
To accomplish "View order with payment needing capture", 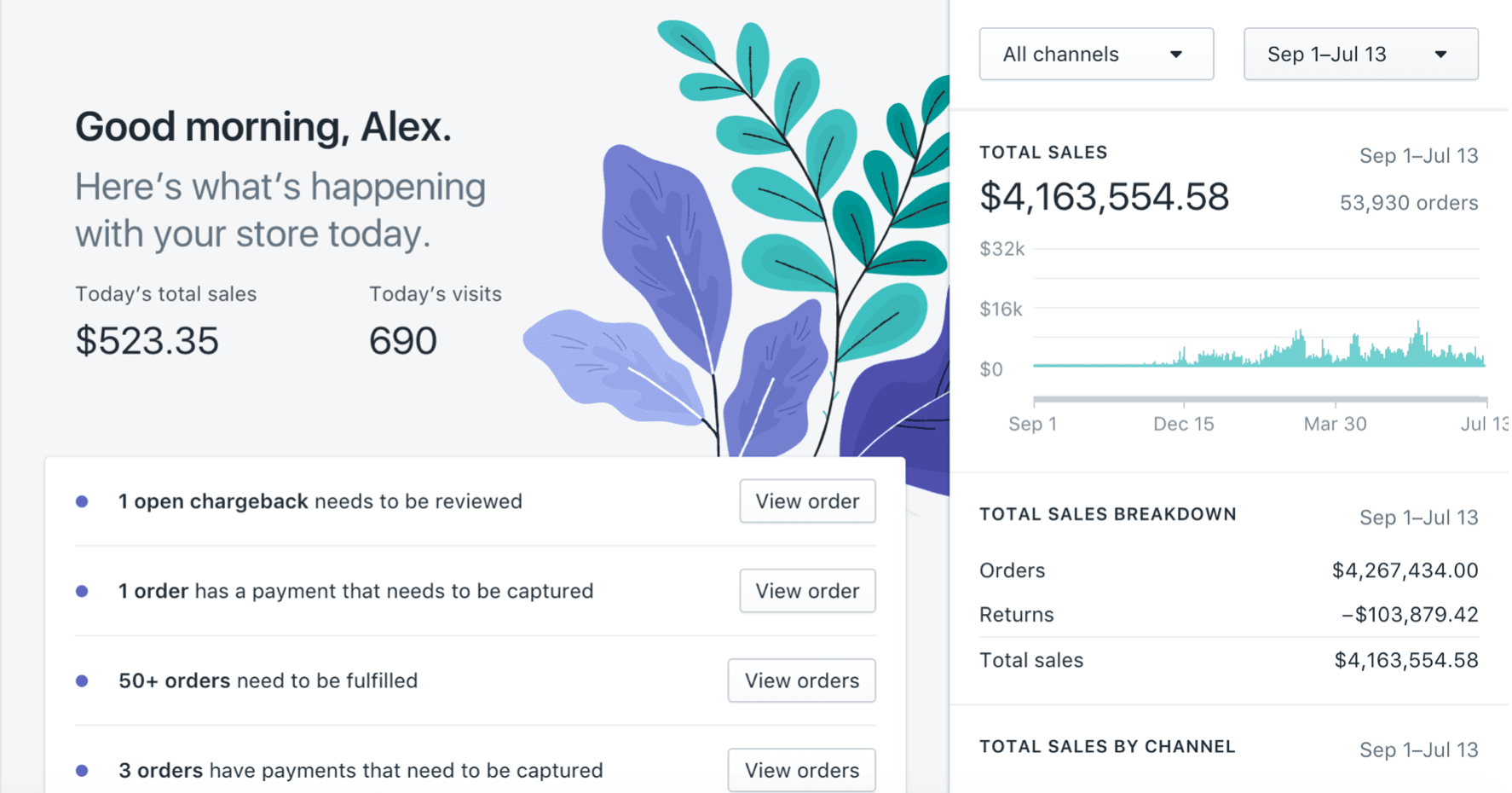I will click(x=807, y=591).
